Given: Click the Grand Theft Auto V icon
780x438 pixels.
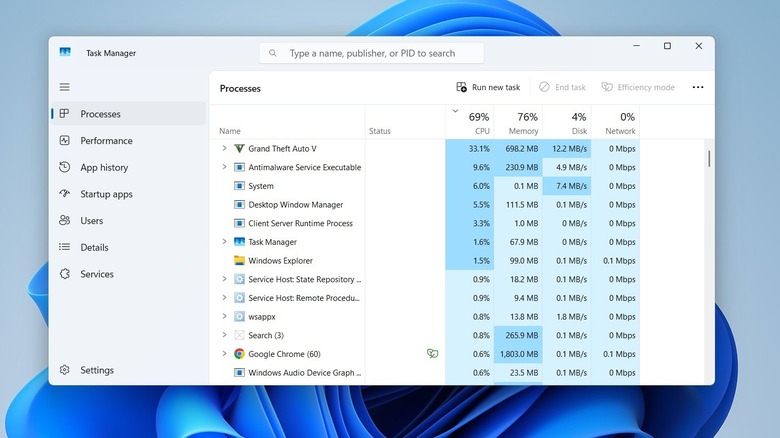Looking at the screenshot, I should 239,148.
